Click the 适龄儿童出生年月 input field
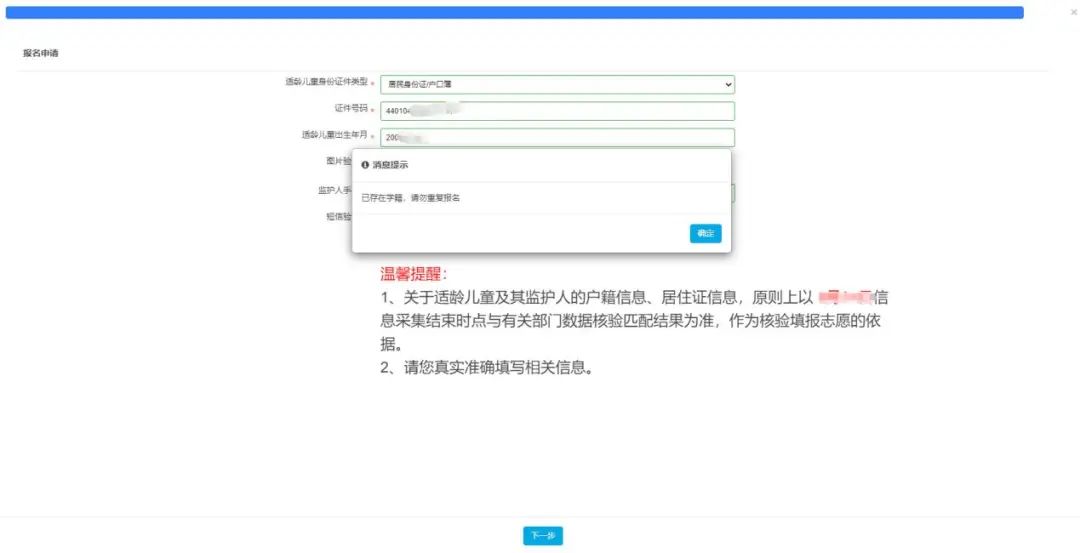 coord(556,138)
